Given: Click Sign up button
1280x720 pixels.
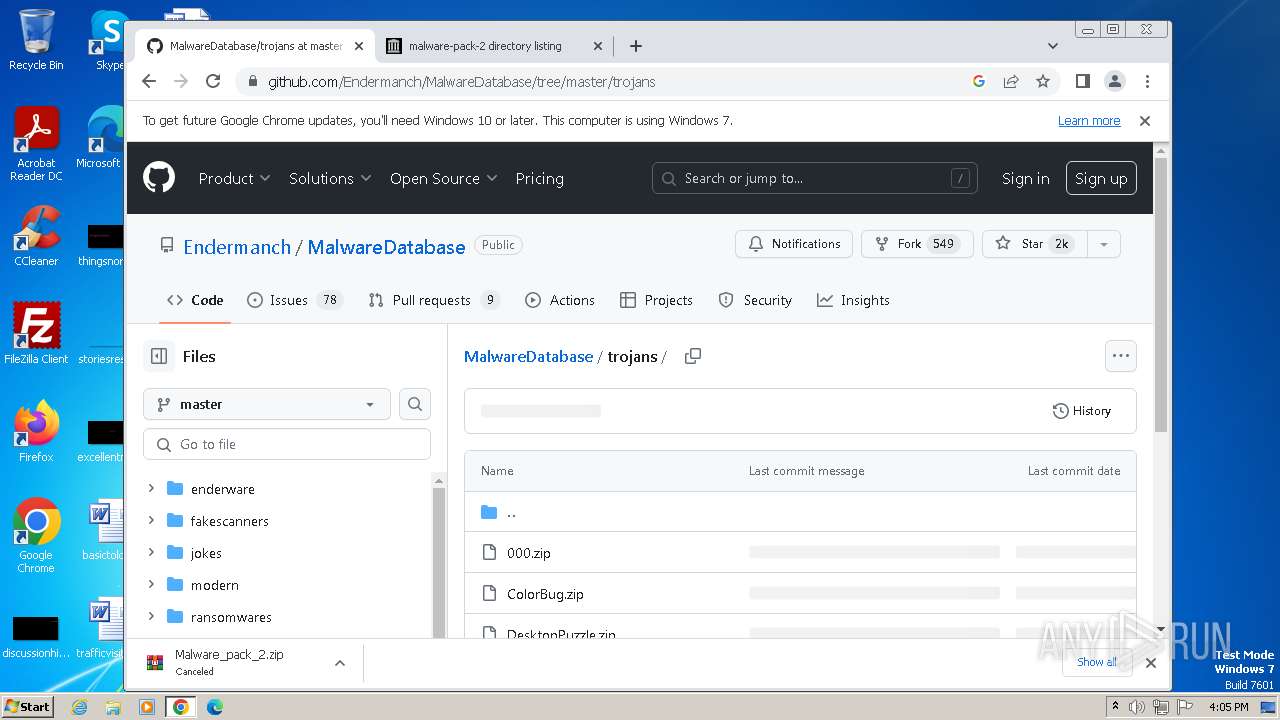Looking at the screenshot, I should coord(1101,178).
